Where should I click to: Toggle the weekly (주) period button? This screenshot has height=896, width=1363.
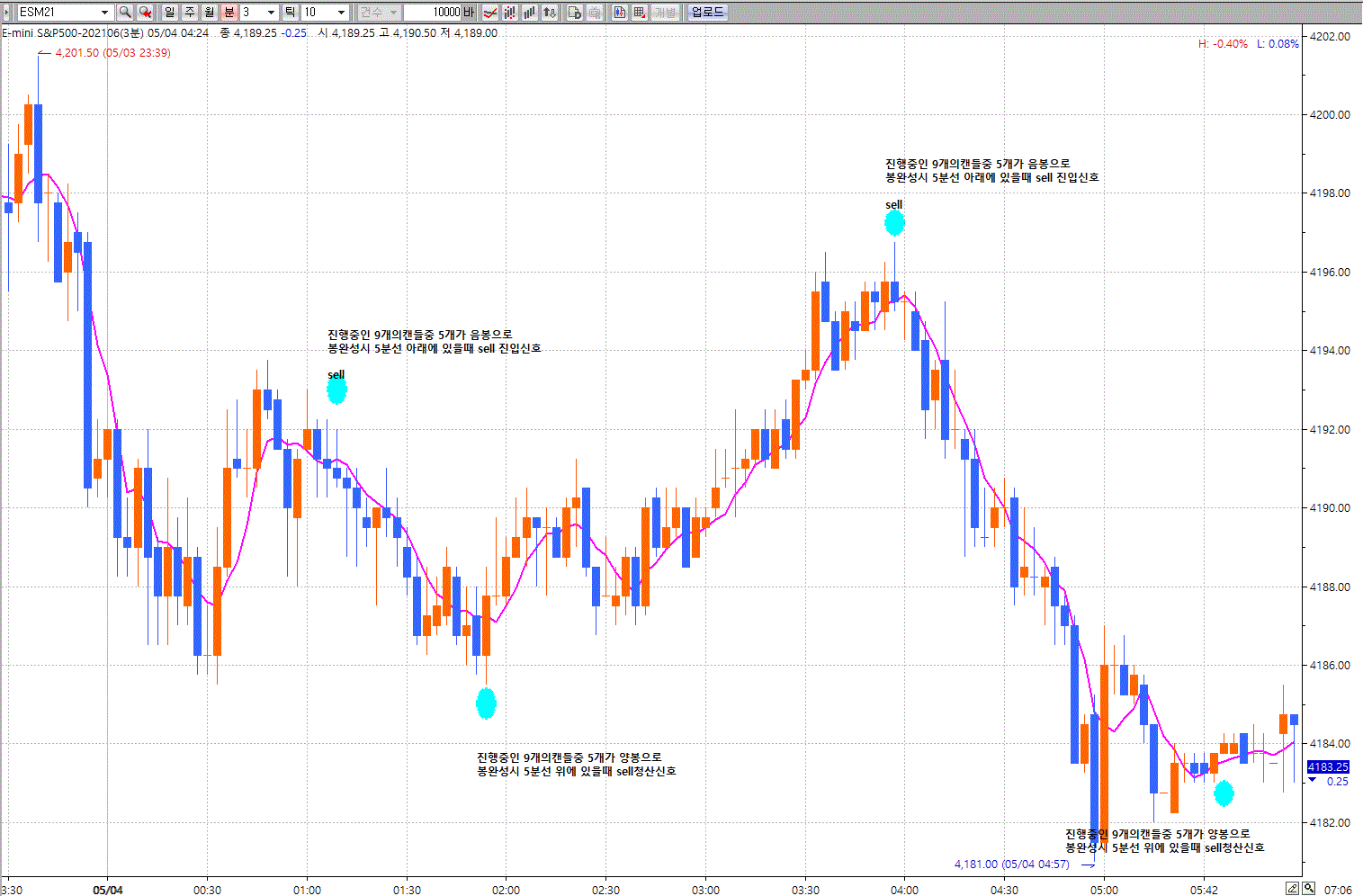(190, 12)
